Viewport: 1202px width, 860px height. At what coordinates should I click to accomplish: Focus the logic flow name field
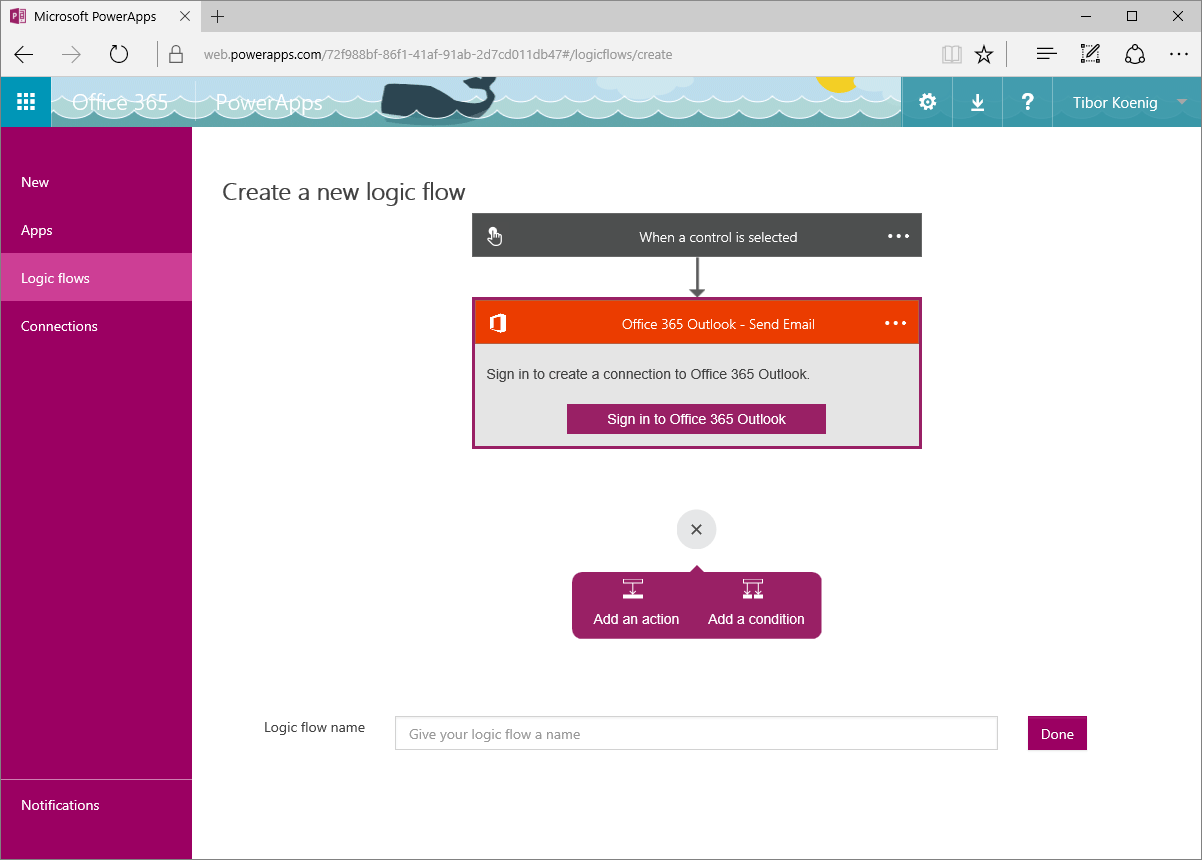696,733
